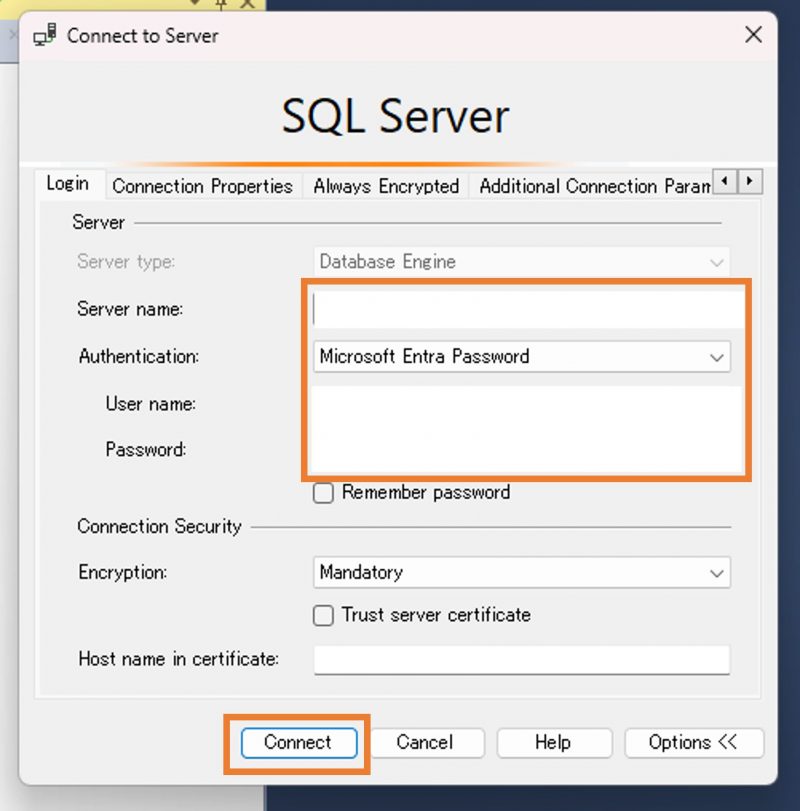The height and width of the screenshot is (811, 800).
Task: Switch to Connection Properties tab
Action: (202, 186)
